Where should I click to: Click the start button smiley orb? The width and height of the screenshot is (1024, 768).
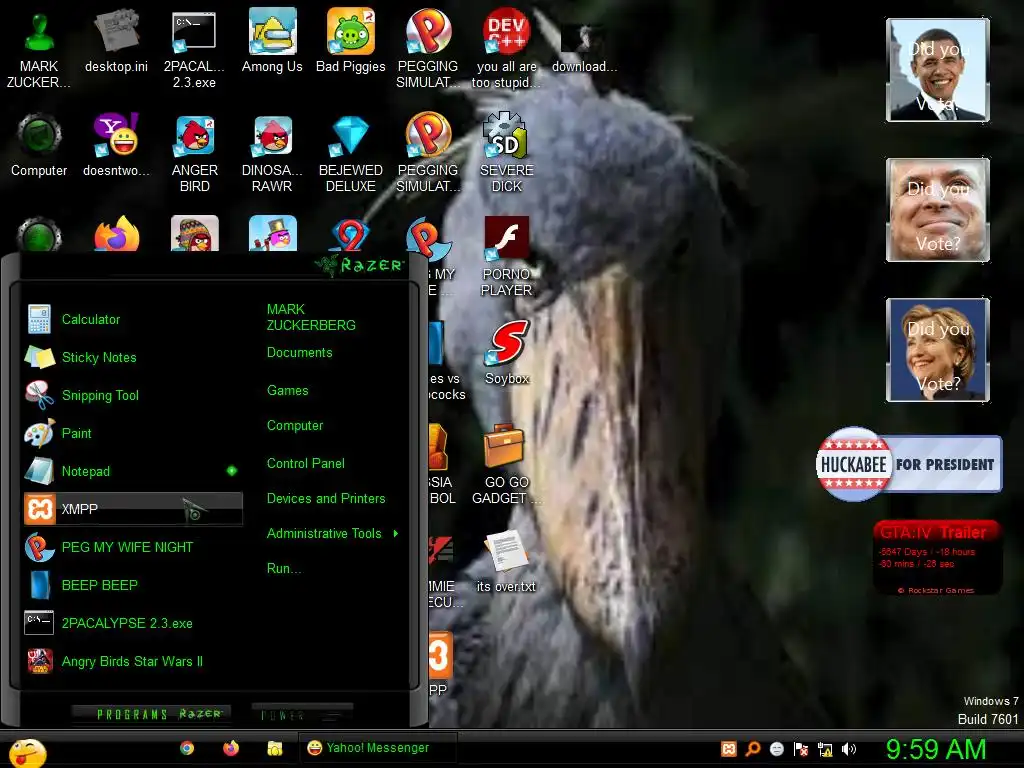28,752
